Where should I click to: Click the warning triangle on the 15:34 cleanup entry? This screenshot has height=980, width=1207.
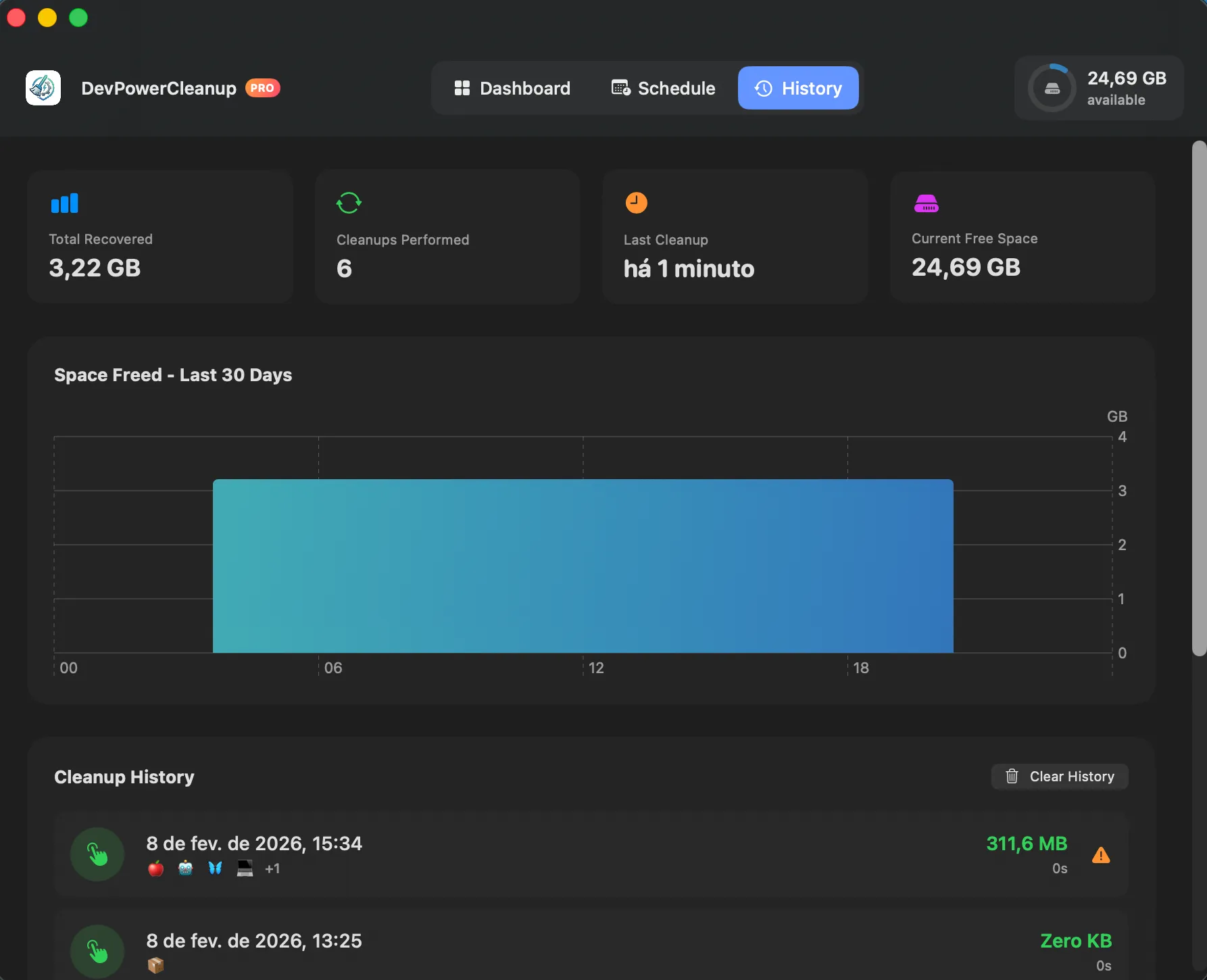tap(1102, 855)
